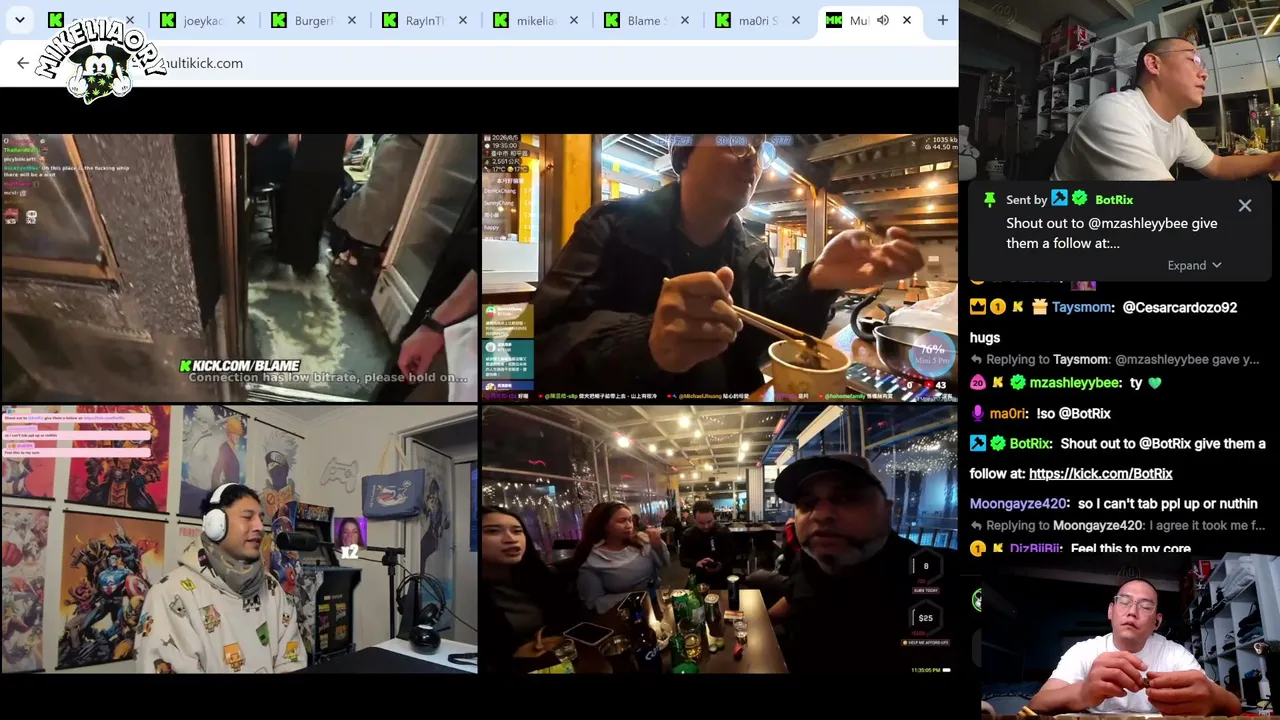Image resolution: width=1280 pixels, height=720 pixels.
Task: Open DizBiiBii's chat profile
Action: (x=1036, y=548)
